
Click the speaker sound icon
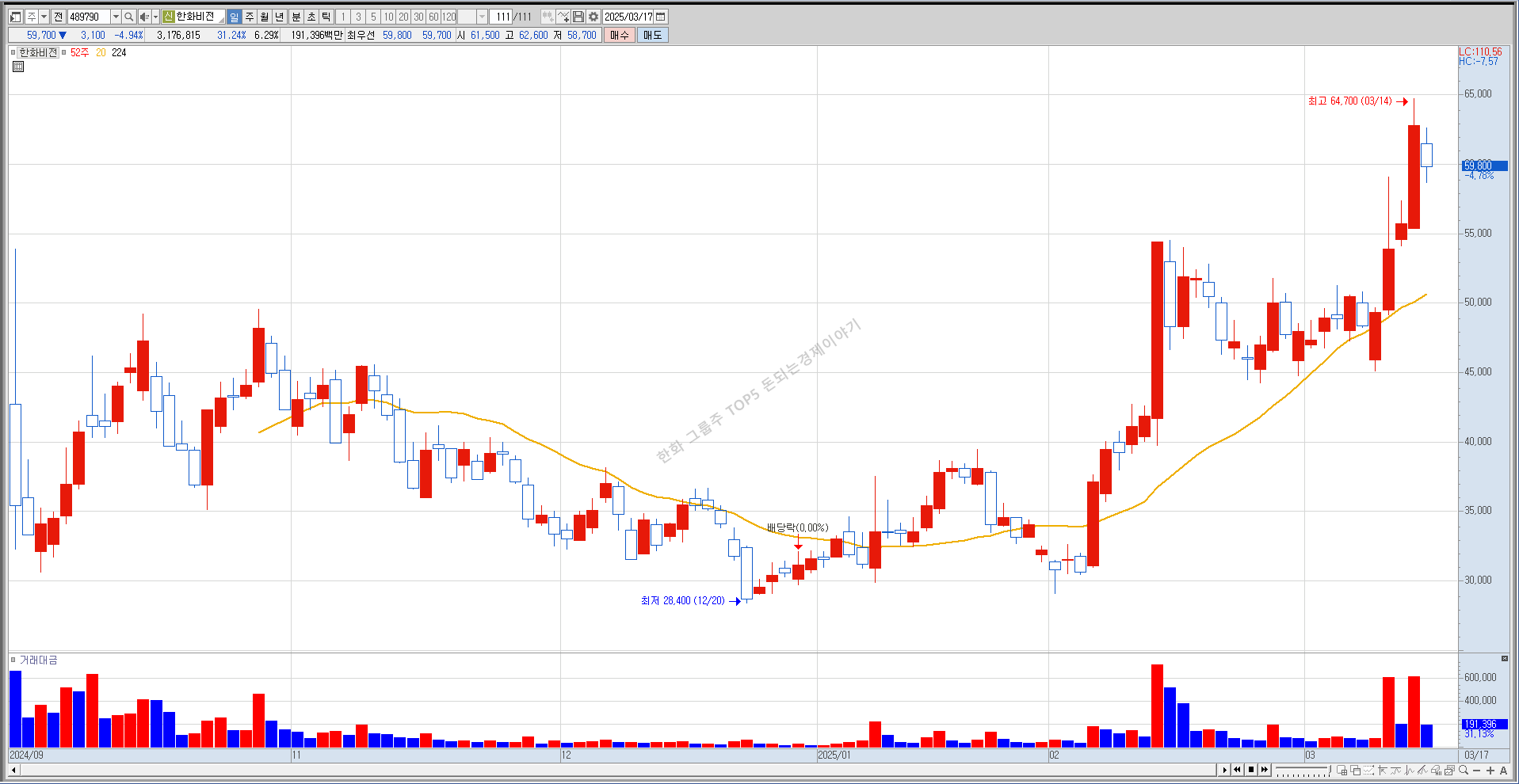pyautogui.click(x=144, y=17)
